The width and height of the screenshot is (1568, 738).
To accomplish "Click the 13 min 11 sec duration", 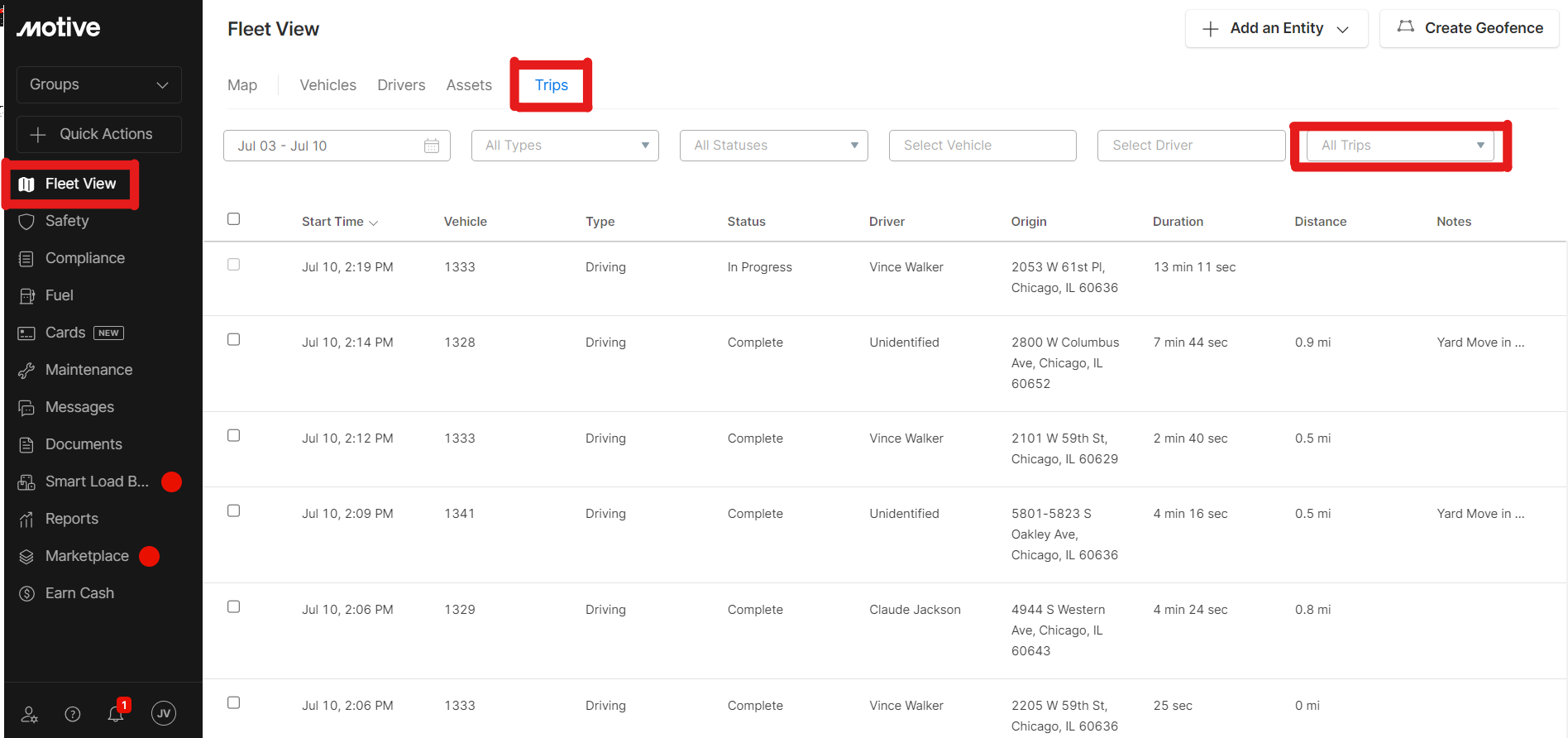I will (1194, 267).
